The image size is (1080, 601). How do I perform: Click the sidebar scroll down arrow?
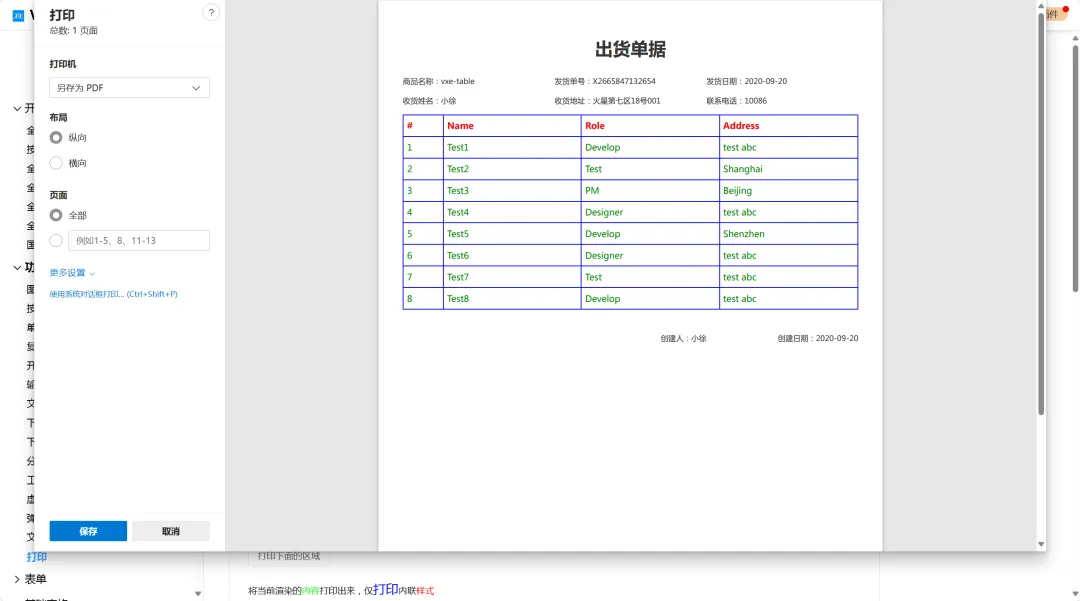click(198, 593)
